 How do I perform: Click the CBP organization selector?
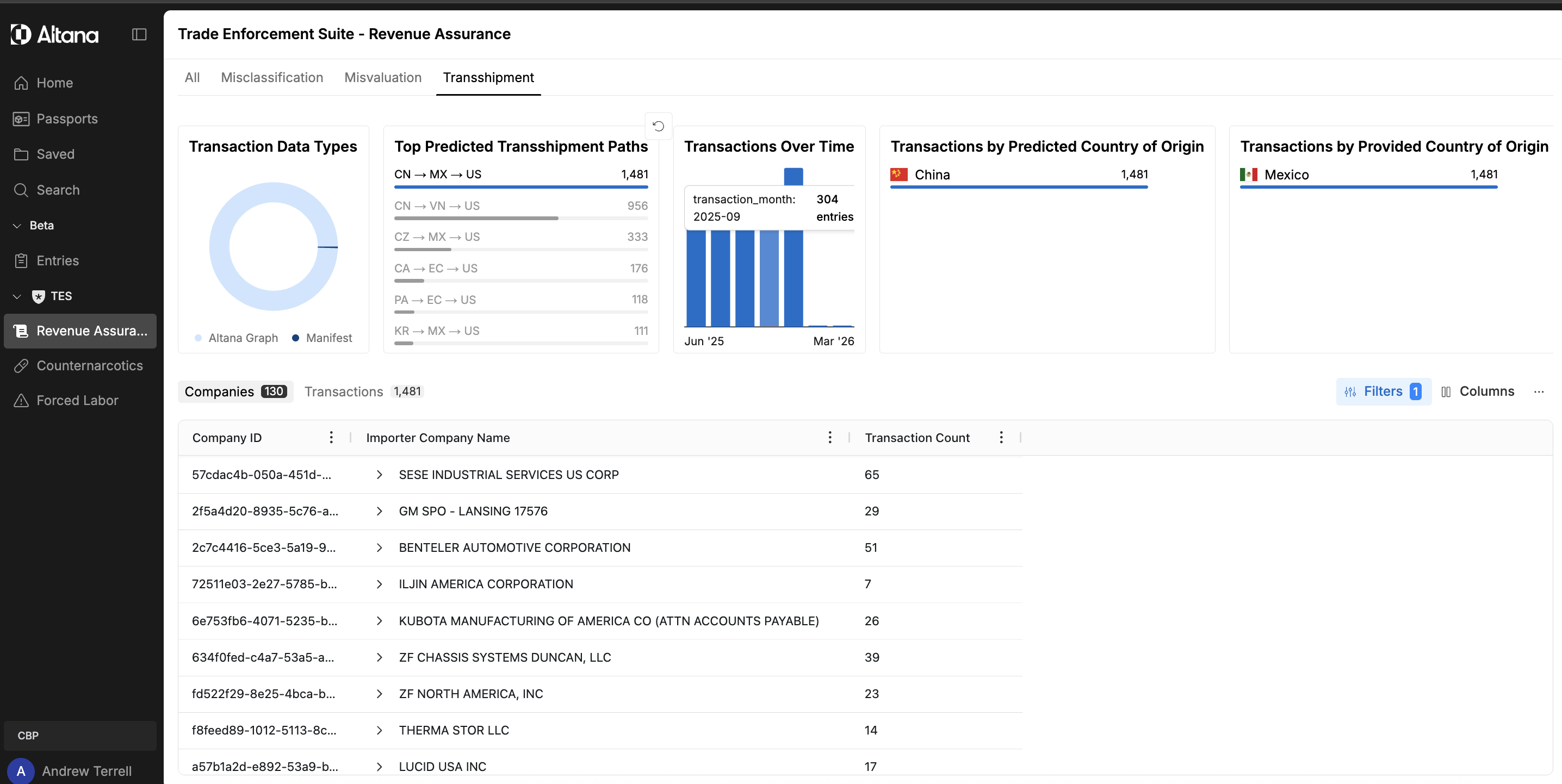click(80, 736)
